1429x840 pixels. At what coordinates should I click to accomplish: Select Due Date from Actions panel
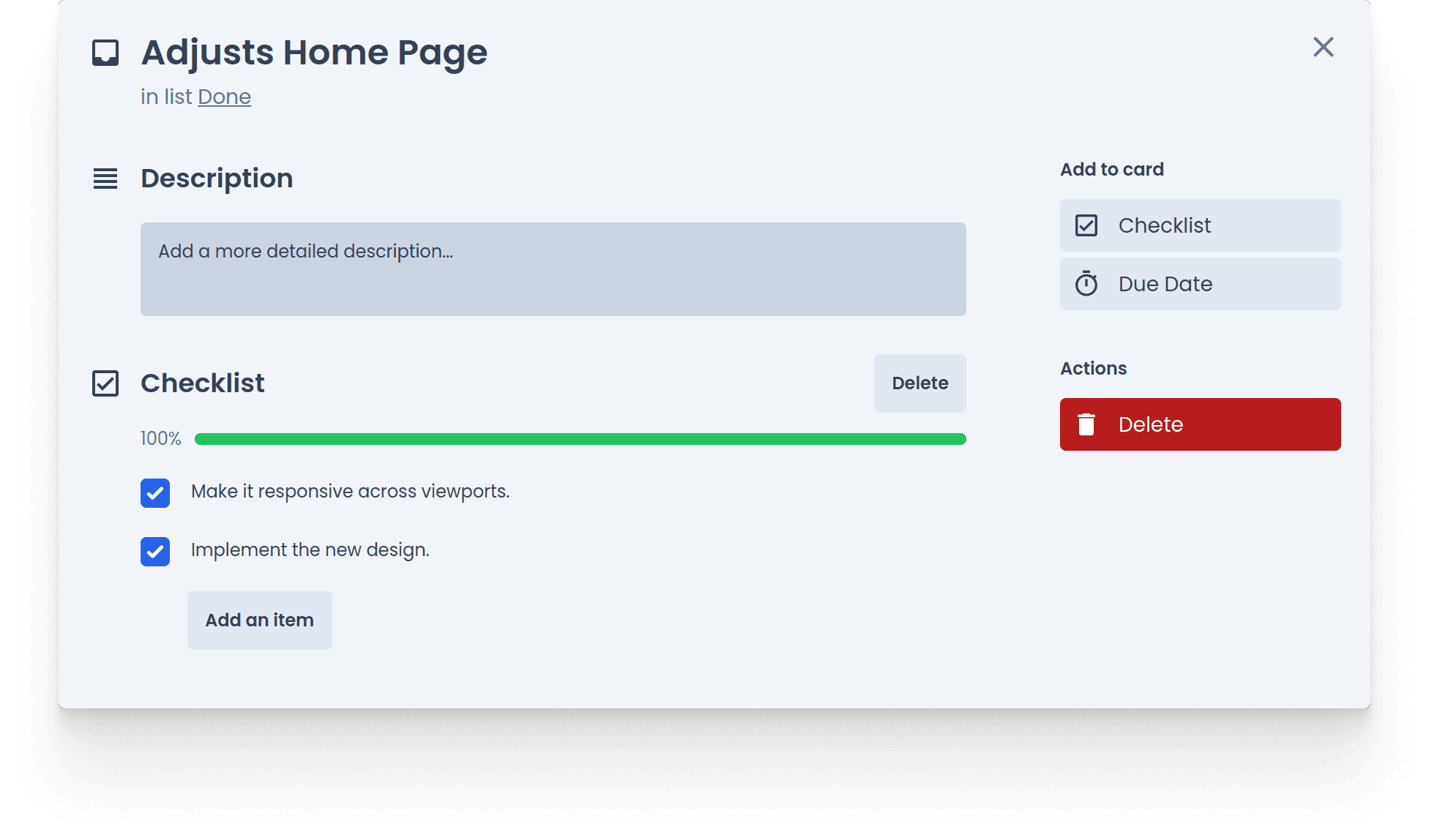[x=1200, y=283]
